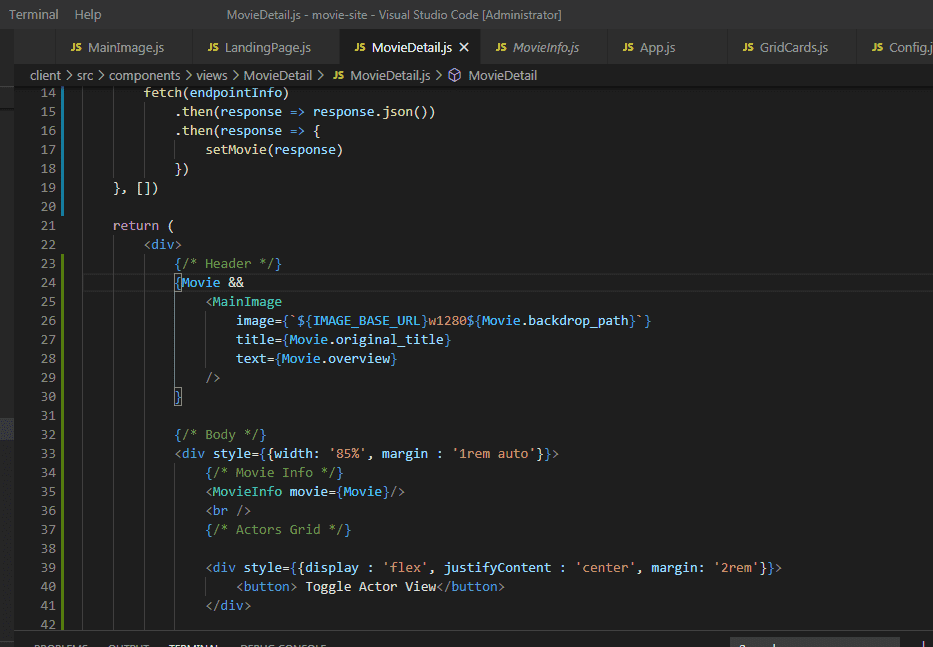Switch to the MovieInfo.js tab
The height and width of the screenshot is (647, 933).
point(545,48)
